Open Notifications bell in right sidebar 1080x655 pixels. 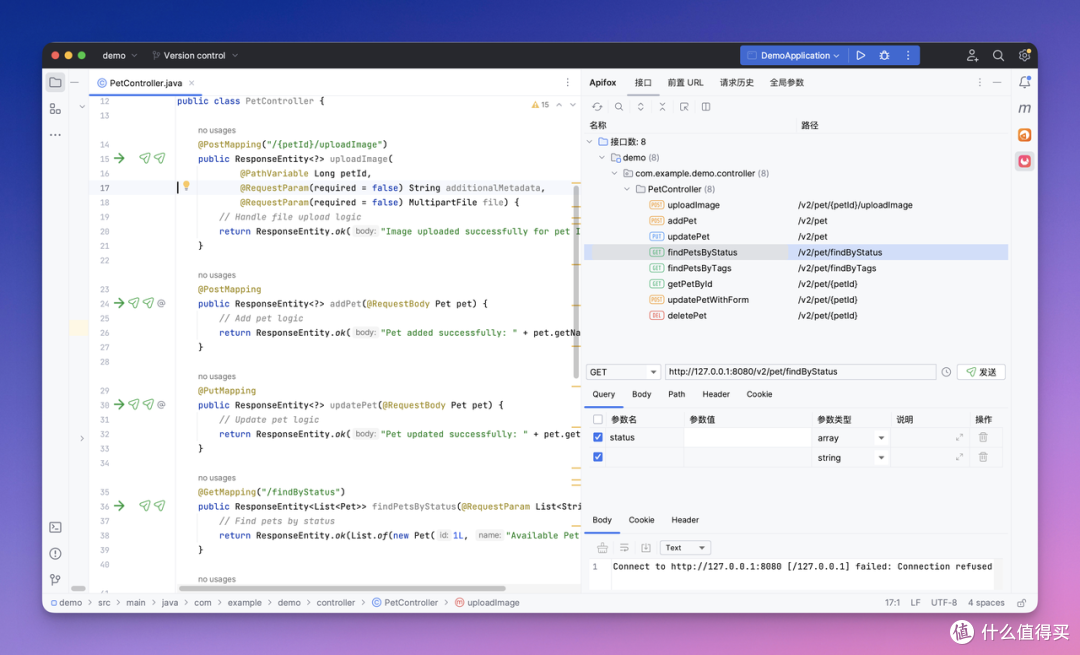tap(1025, 83)
